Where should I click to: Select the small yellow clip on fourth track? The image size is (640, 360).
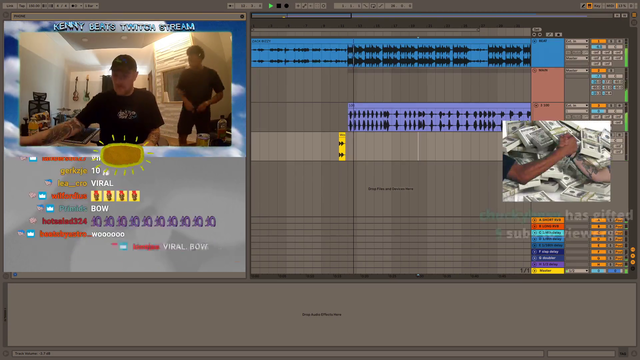pos(342,146)
